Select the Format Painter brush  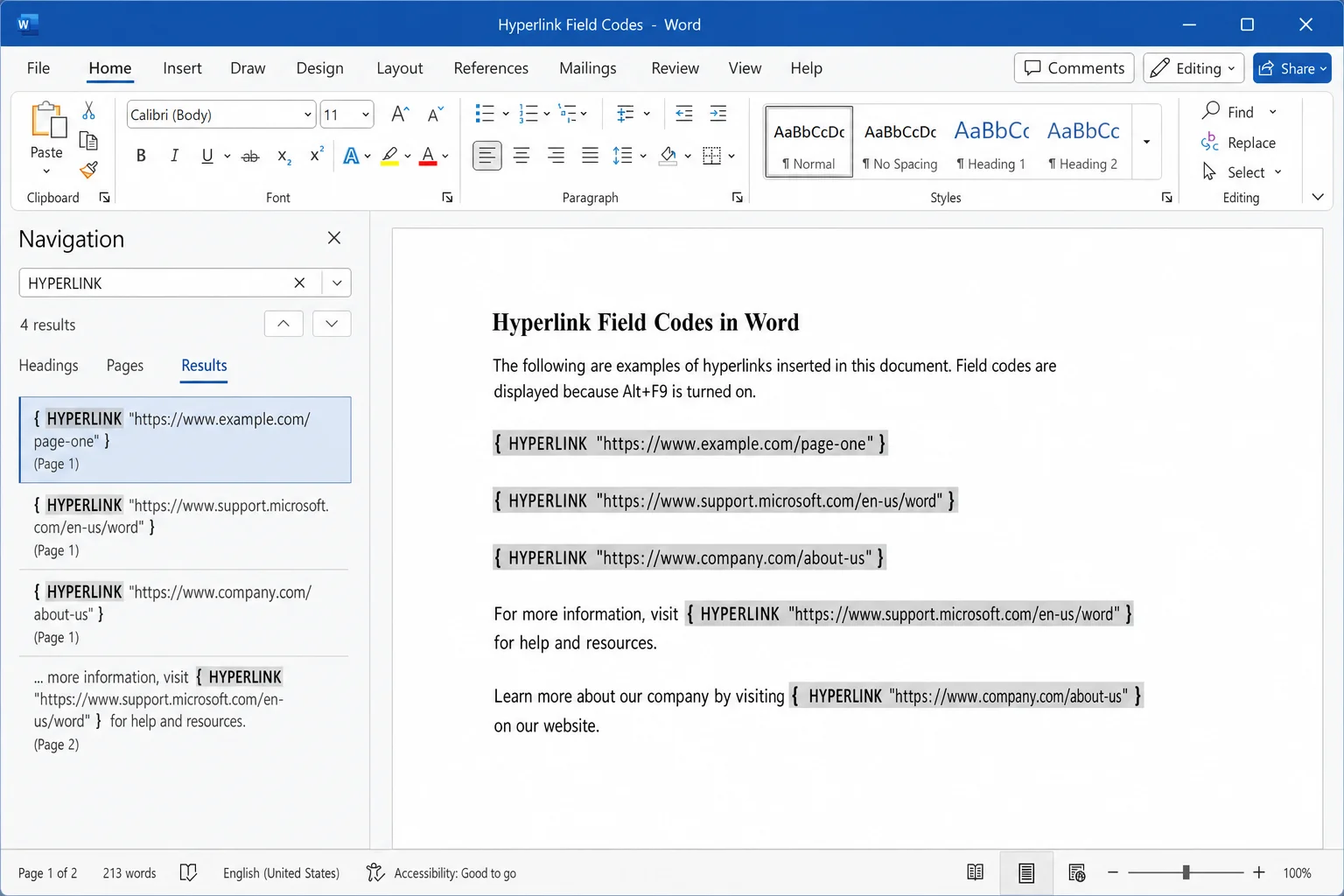pos(88,169)
